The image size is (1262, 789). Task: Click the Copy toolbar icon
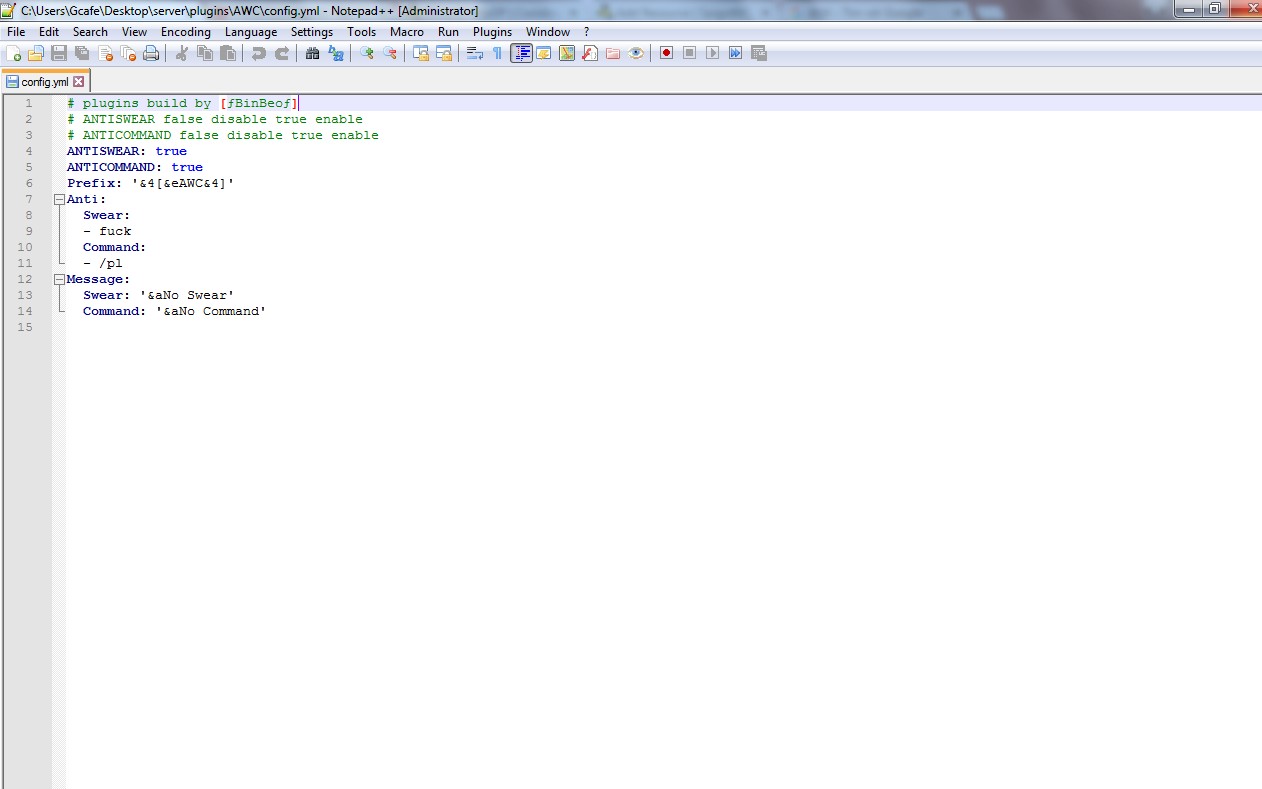coord(205,53)
